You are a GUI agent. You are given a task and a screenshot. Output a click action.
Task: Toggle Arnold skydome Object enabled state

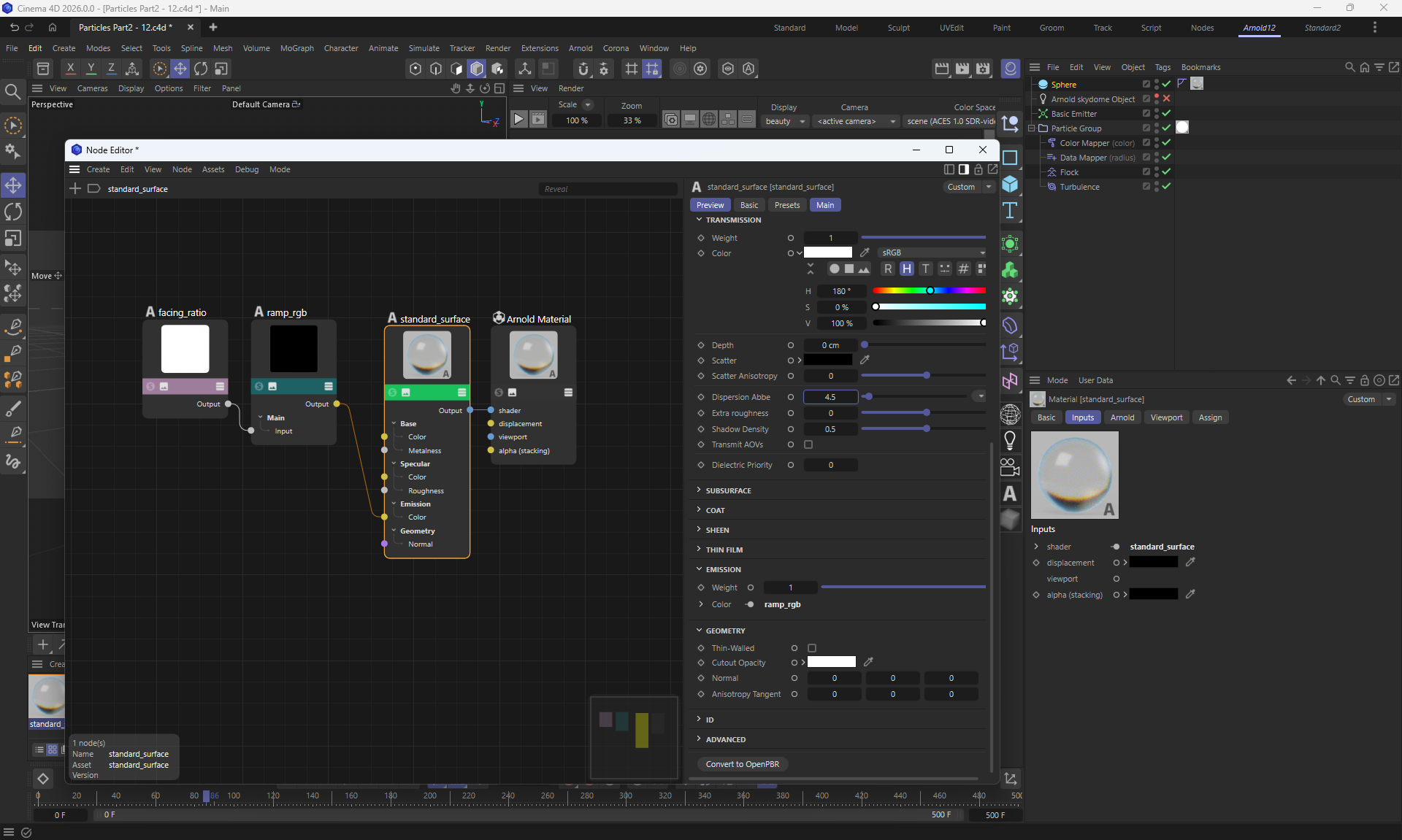[x=1166, y=99]
